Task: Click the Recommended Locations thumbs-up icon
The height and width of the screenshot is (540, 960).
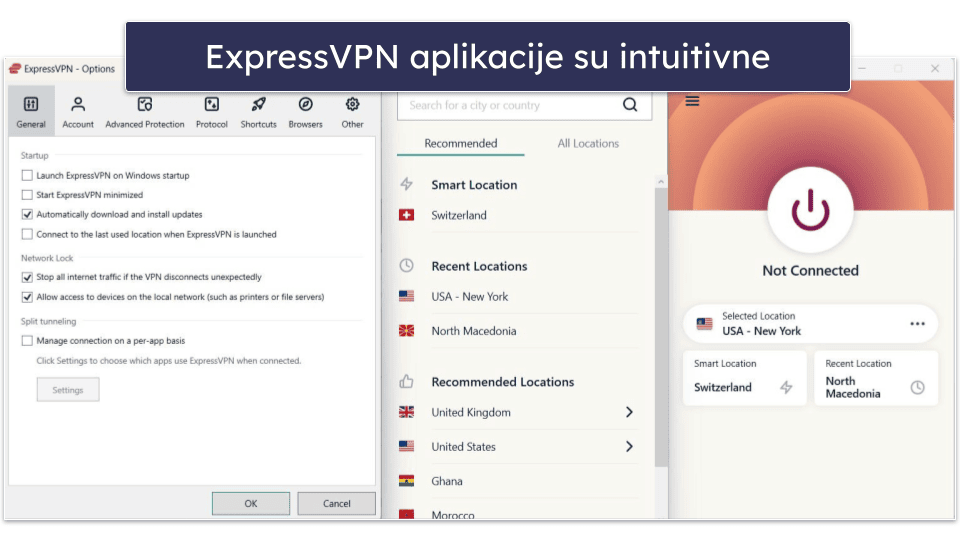Action: [x=407, y=381]
